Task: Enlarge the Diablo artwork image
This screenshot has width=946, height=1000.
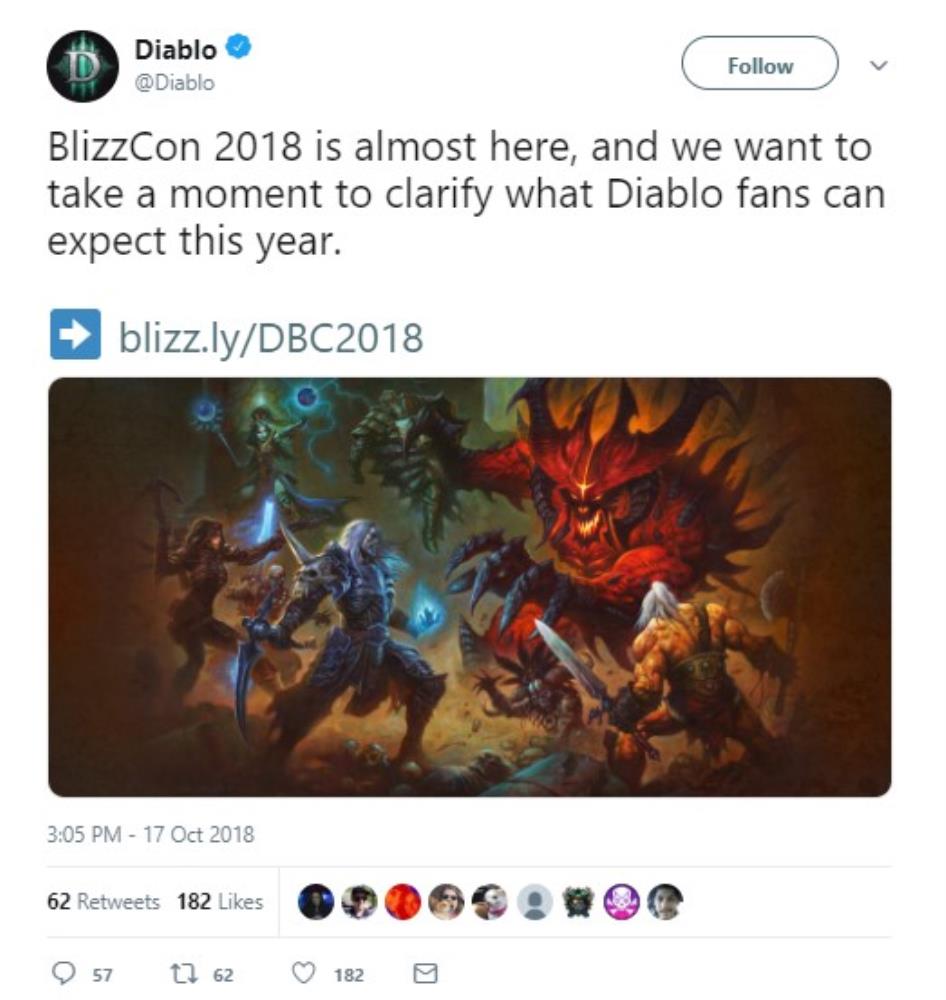Action: [x=469, y=587]
